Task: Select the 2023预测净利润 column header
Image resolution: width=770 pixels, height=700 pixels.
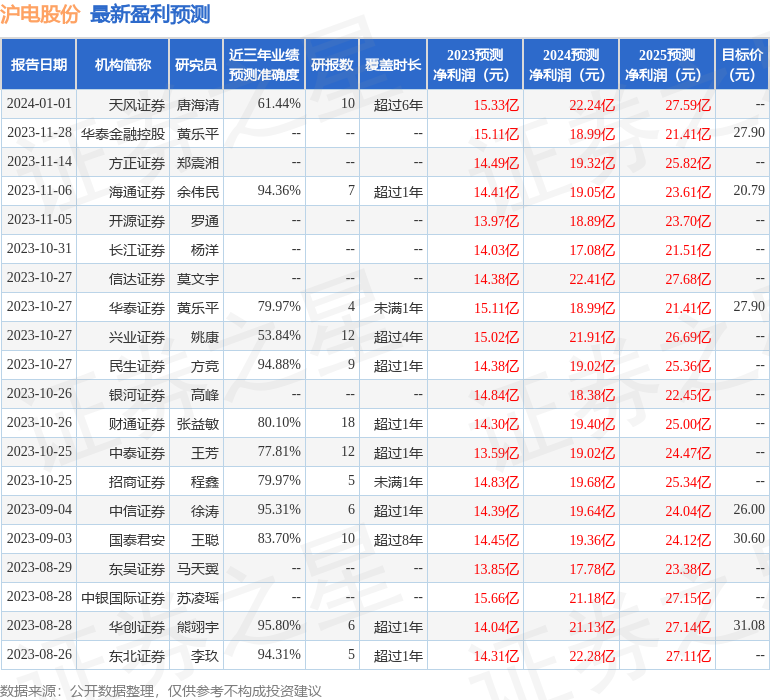Action: click(x=475, y=65)
